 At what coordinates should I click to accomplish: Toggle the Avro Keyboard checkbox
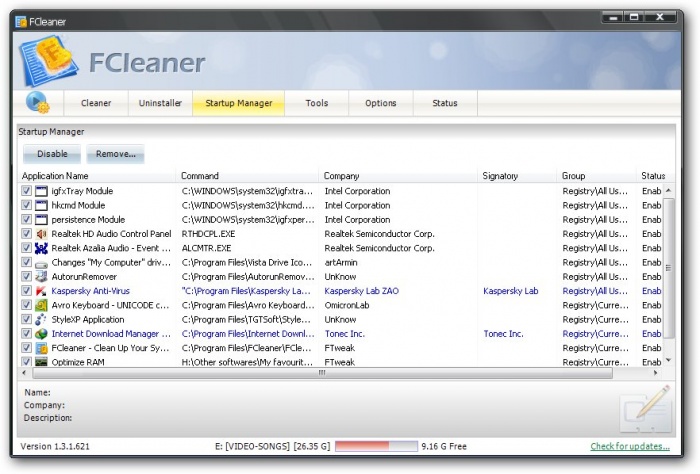[26, 305]
